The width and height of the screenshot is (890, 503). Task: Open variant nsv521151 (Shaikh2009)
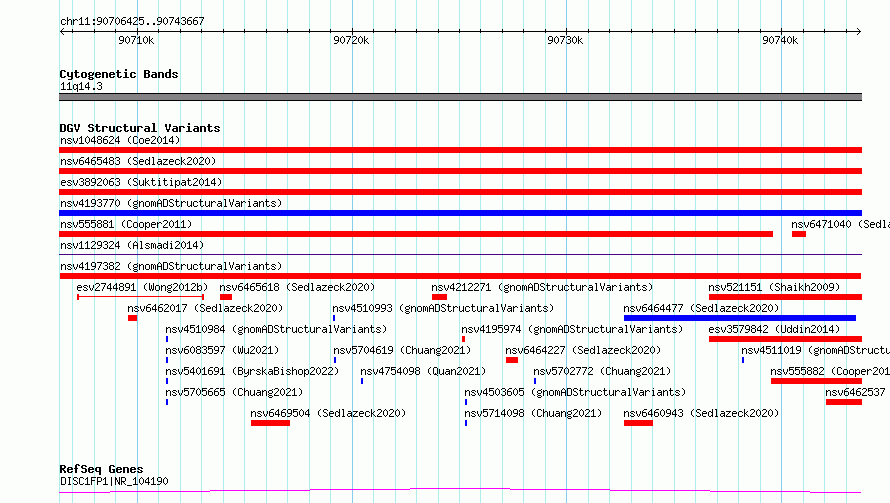click(x=774, y=287)
